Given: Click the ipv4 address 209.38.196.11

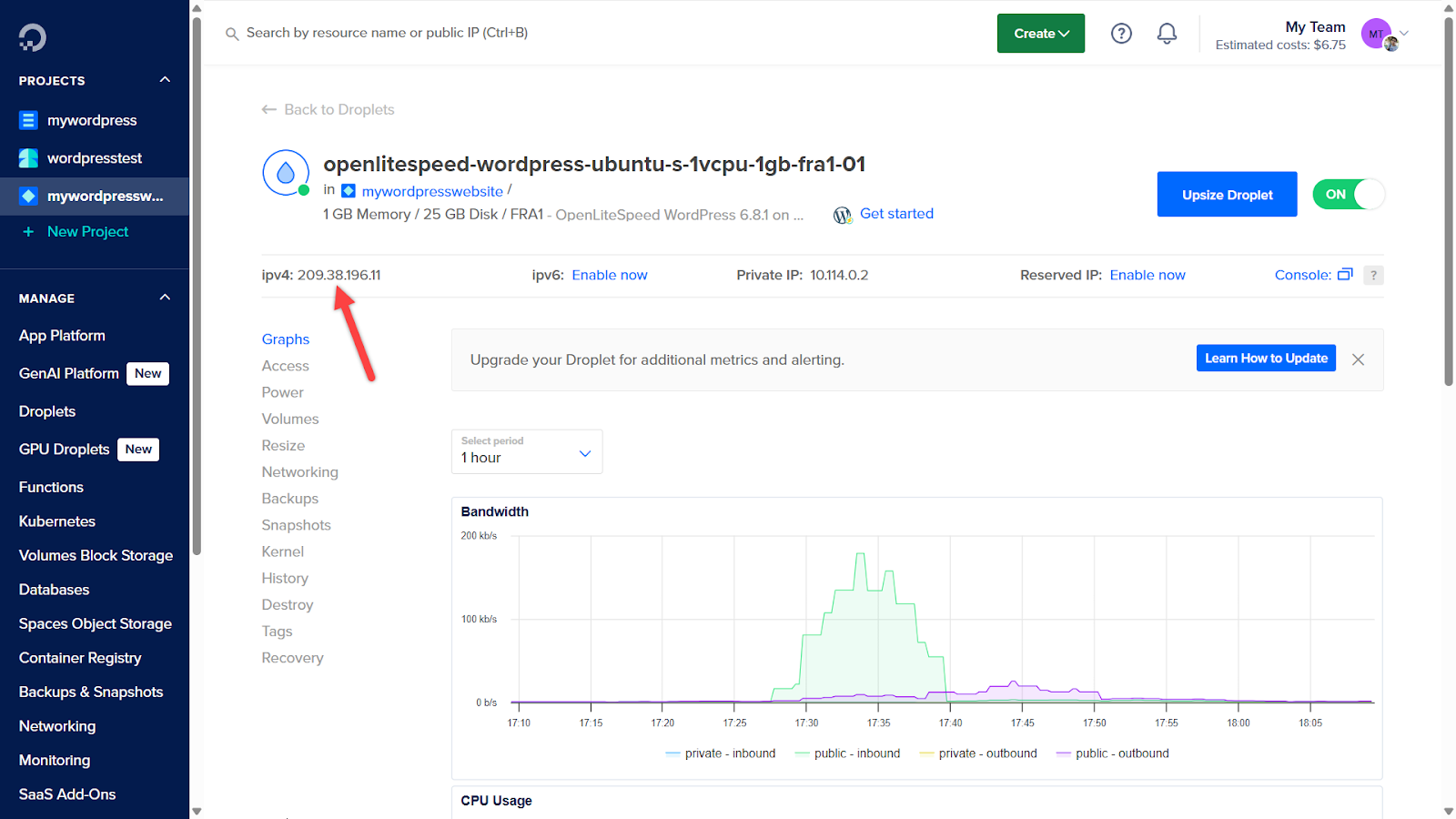Looking at the screenshot, I should pyautogui.click(x=339, y=275).
